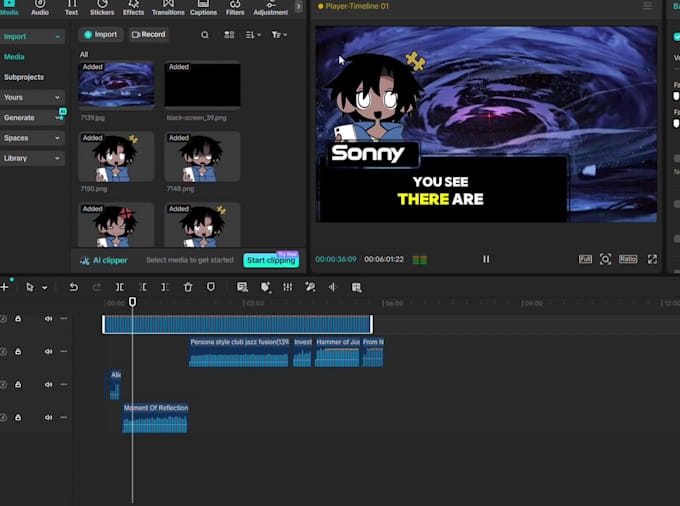
Task: Open the Stickers tab
Action: tap(102, 8)
